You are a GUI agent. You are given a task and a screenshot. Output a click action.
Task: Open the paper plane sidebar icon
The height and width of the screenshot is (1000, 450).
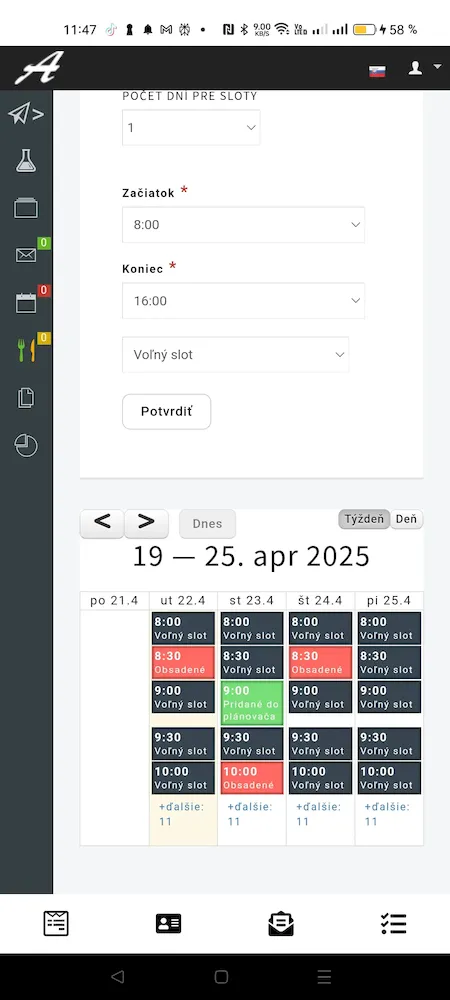(26, 115)
